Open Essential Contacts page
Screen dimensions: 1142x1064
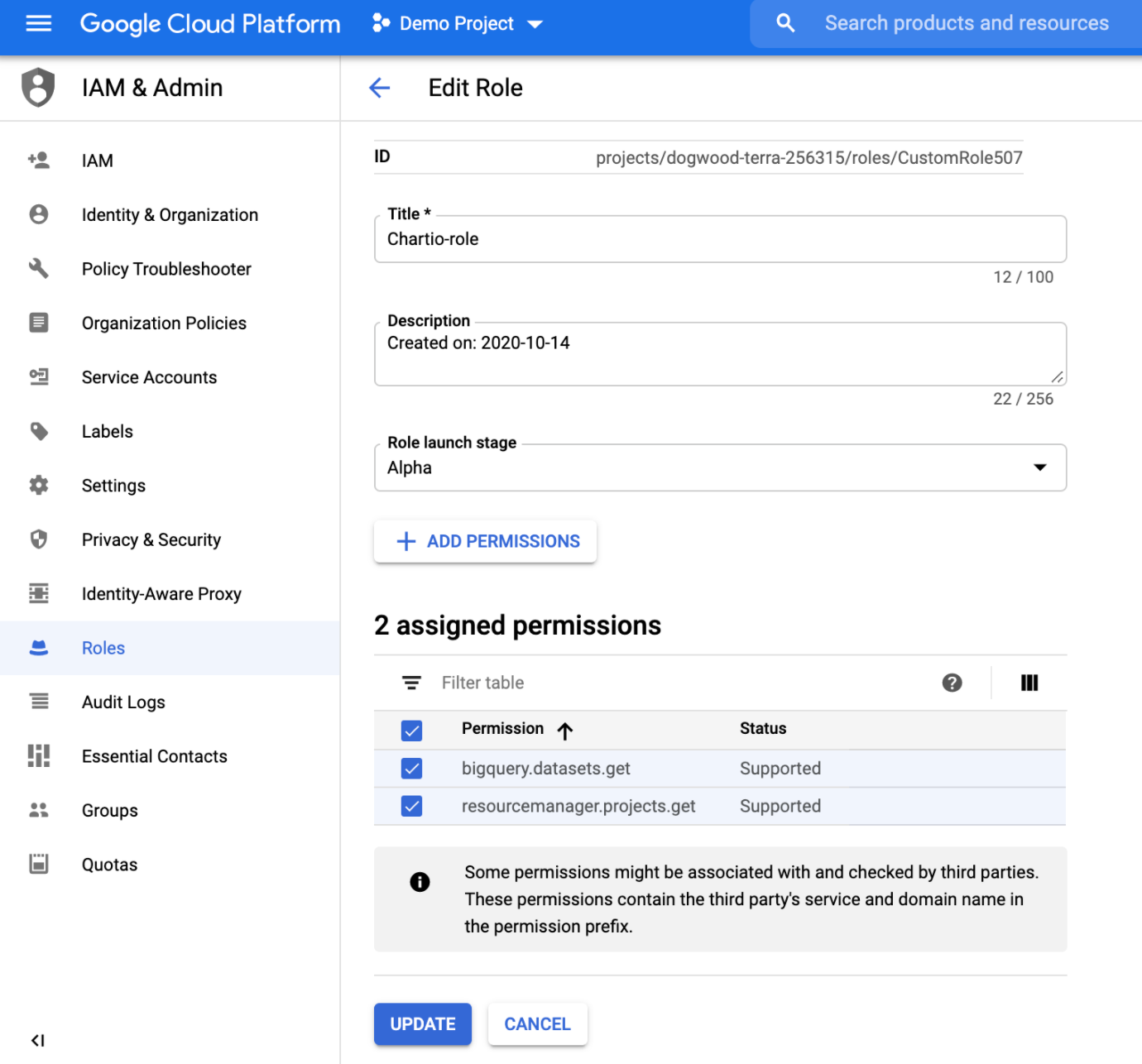170,755
